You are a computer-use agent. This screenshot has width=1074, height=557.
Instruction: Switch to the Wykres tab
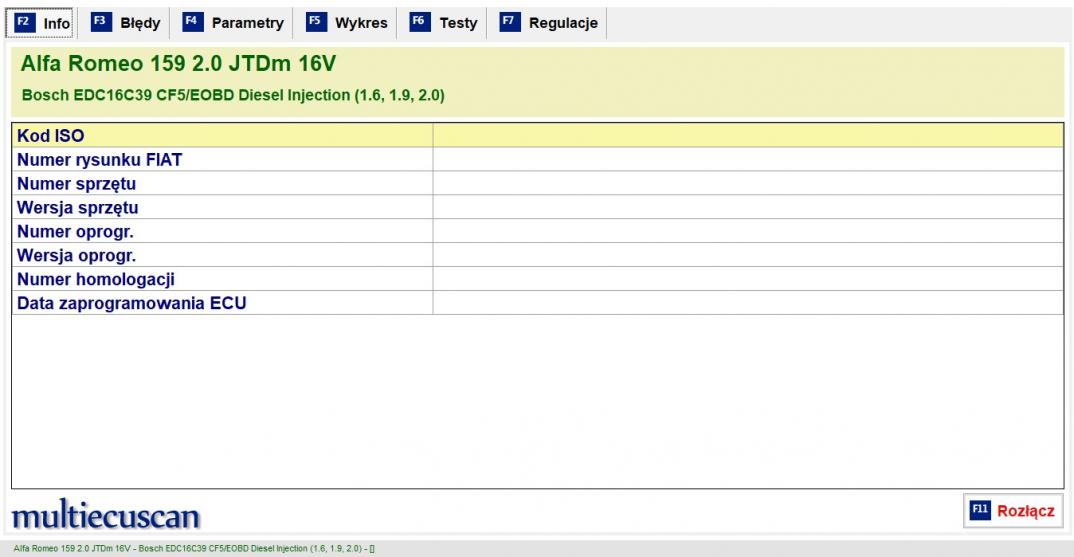click(347, 23)
